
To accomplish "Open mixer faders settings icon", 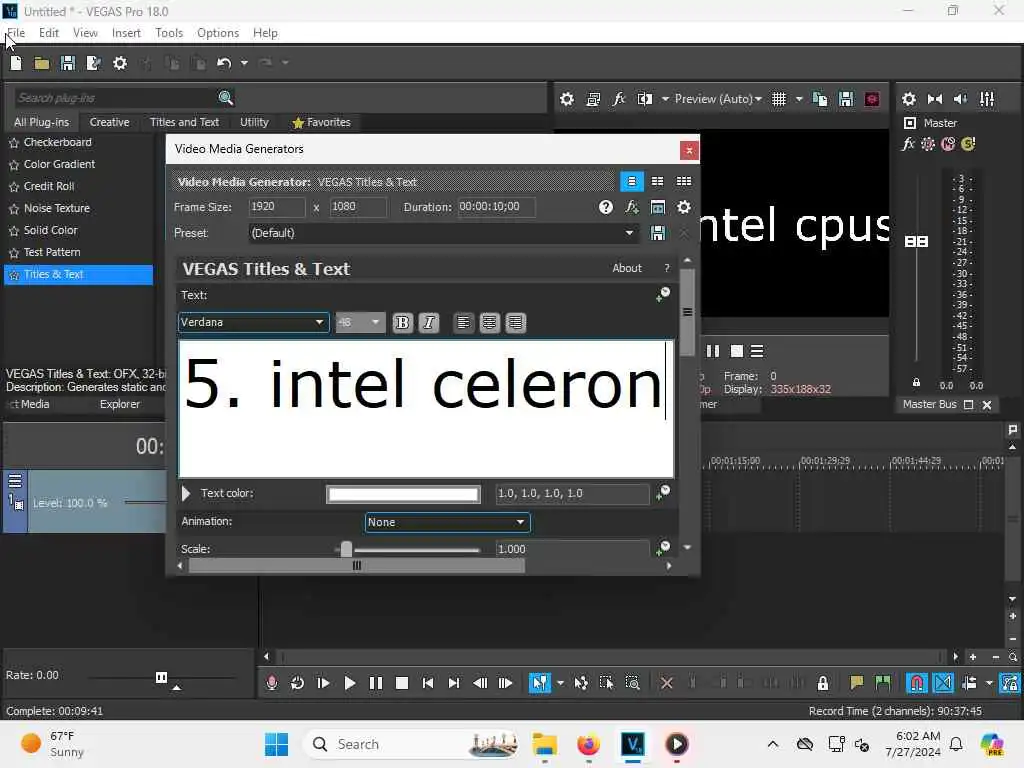I will [987, 99].
